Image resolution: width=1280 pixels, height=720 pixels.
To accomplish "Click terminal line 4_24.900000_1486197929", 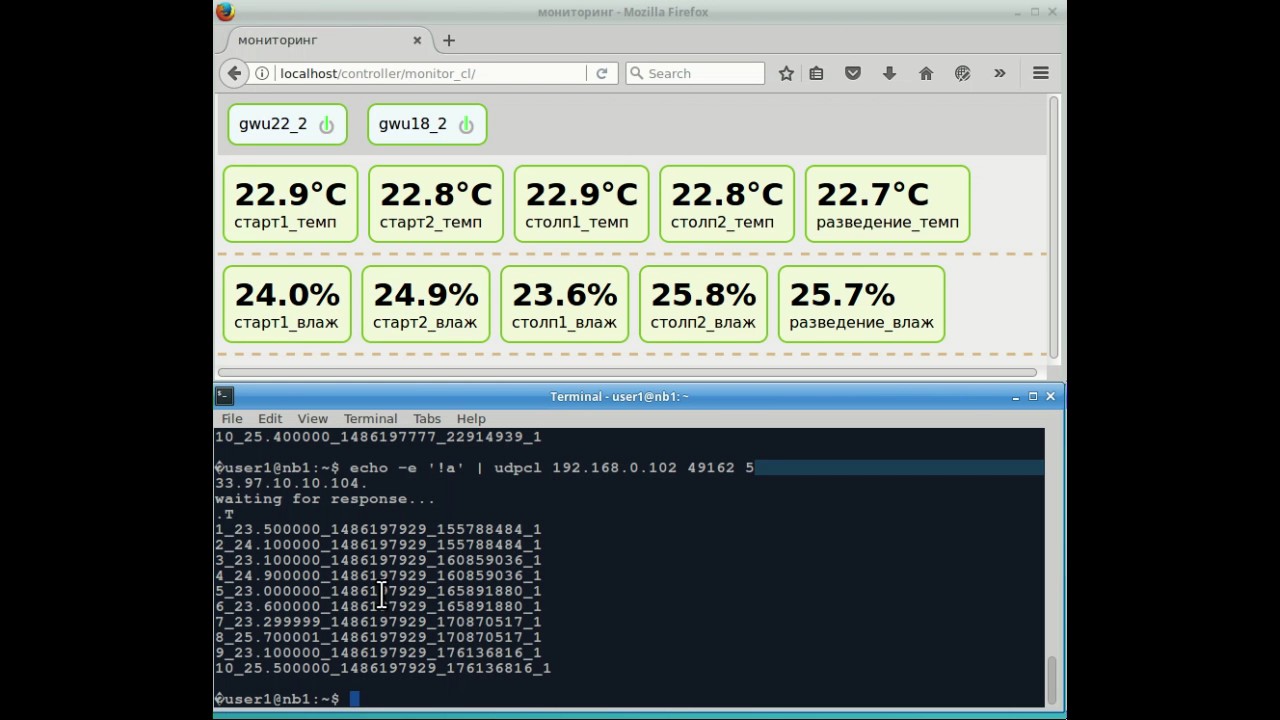I will (378, 575).
